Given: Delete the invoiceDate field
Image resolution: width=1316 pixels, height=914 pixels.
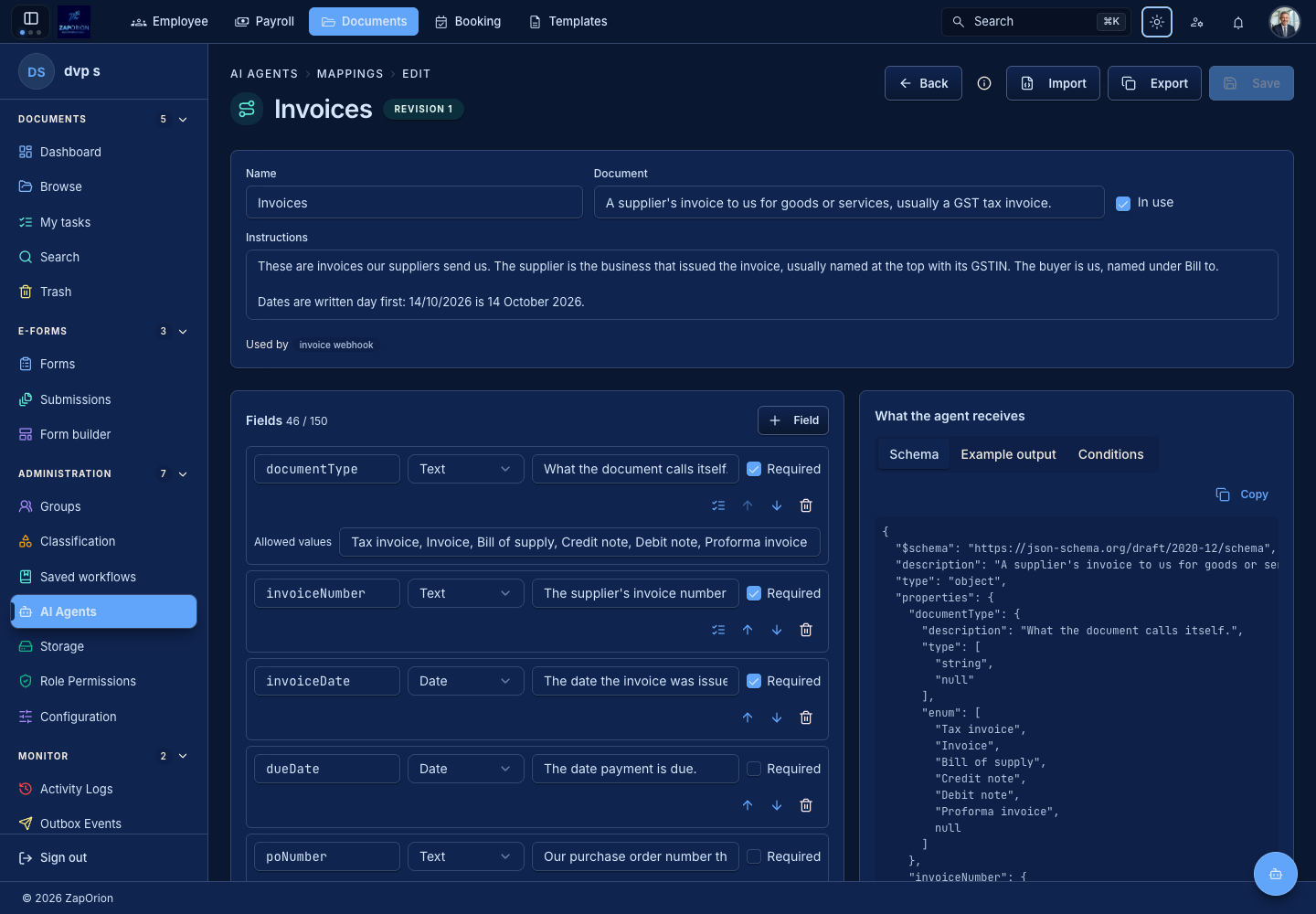Looking at the screenshot, I should click(806, 717).
